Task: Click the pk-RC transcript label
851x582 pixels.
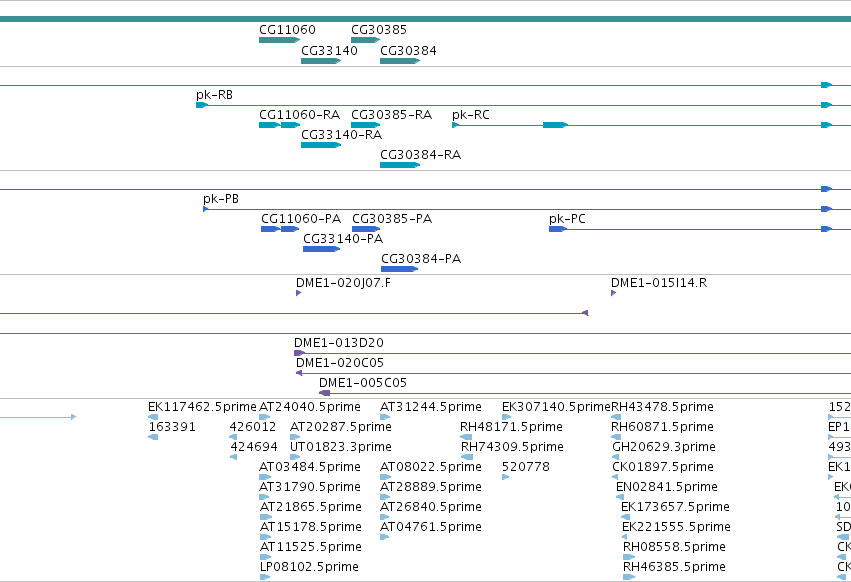Action: click(x=471, y=115)
